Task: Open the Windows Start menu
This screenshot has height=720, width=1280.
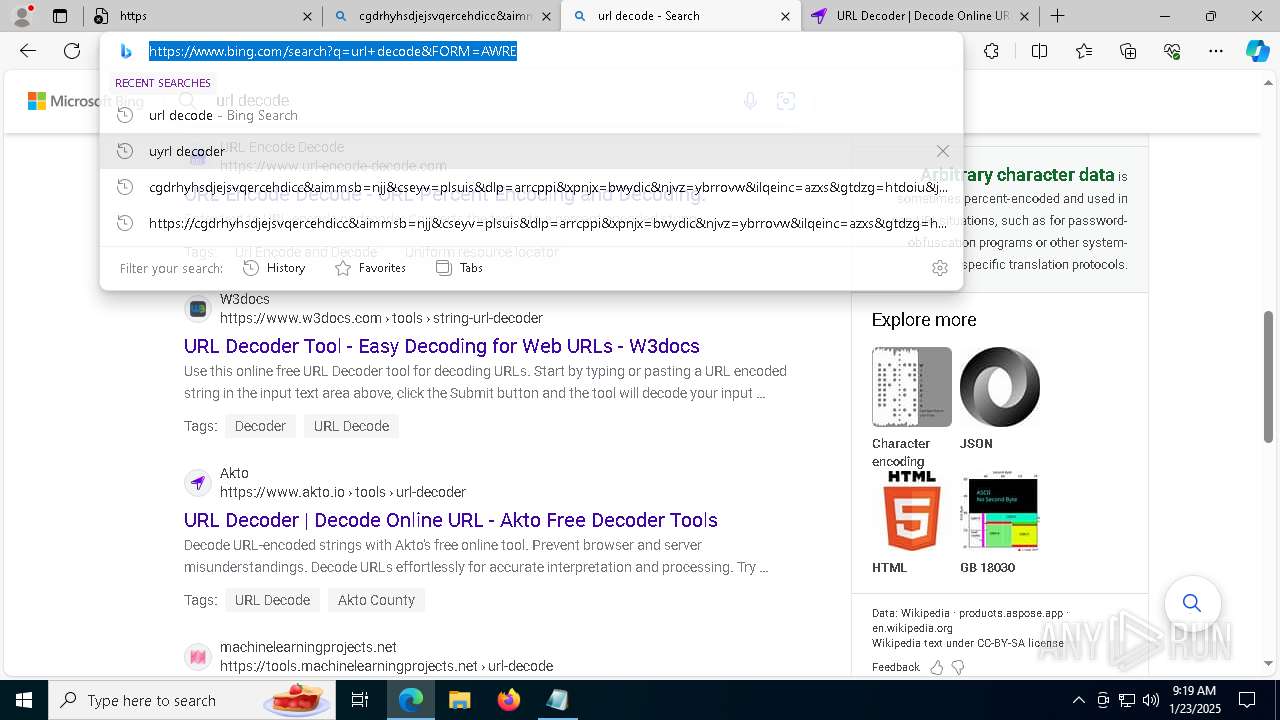Action: click(x=23, y=700)
